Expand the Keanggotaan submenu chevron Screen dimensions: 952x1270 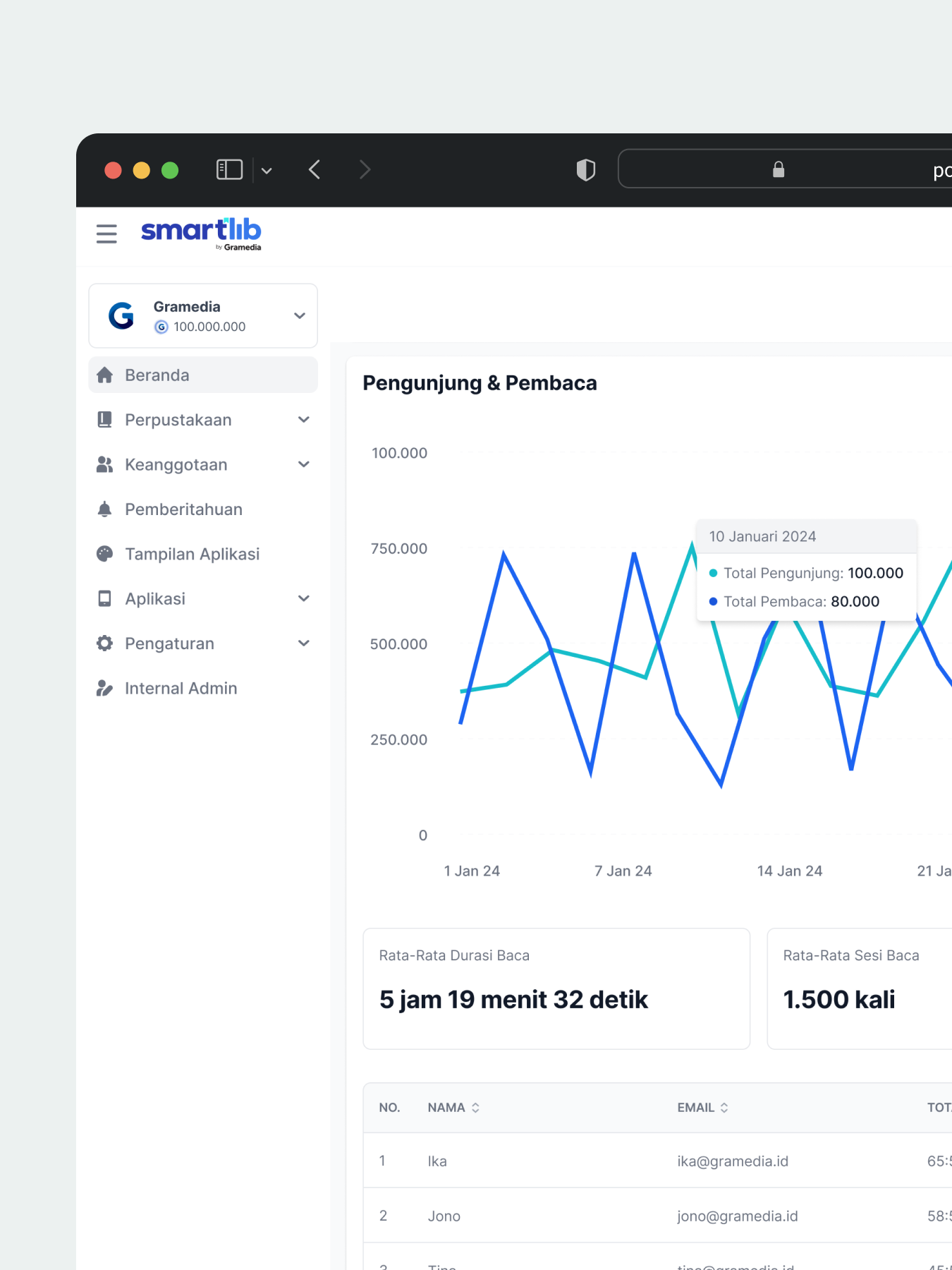tap(304, 464)
